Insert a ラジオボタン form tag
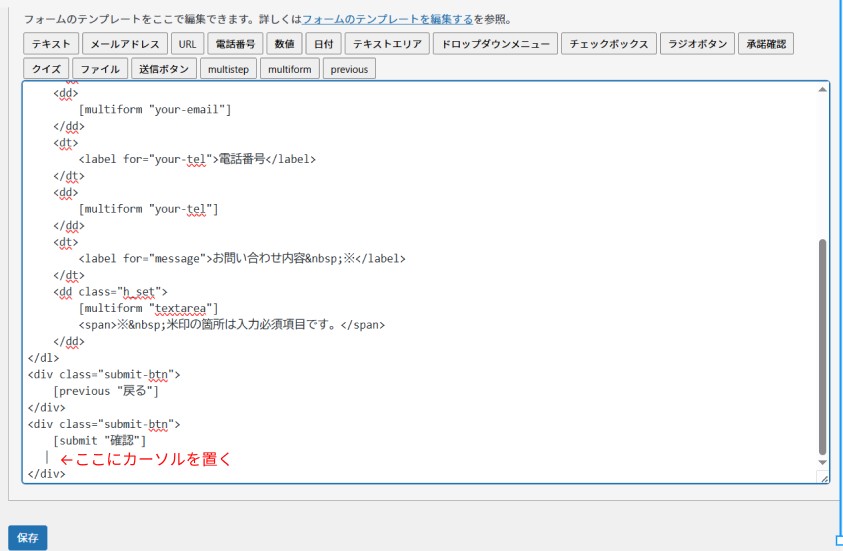This screenshot has height=551, width=843. [x=698, y=44]
